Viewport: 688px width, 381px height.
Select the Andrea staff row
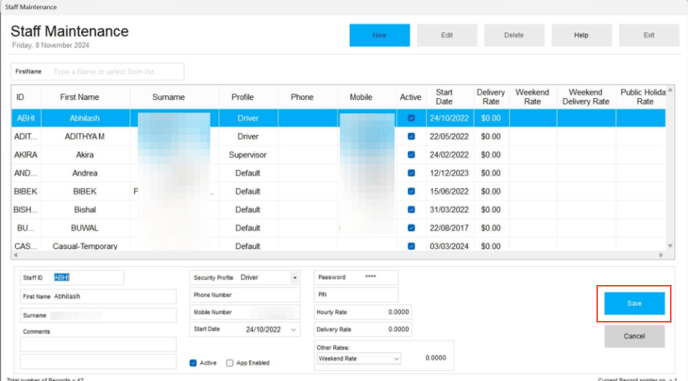pos(338,173)
